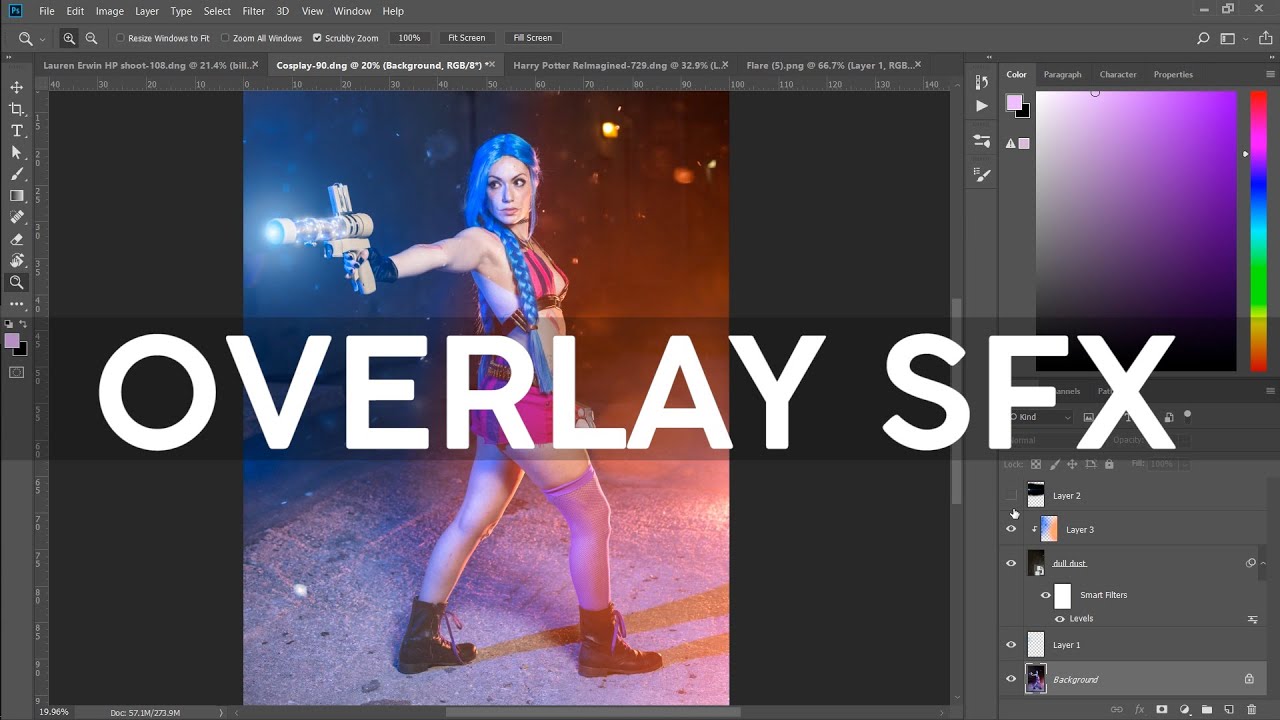Open the History panel icon
1280x720 pixels.
pyautogui.click(x=982, y=82)
